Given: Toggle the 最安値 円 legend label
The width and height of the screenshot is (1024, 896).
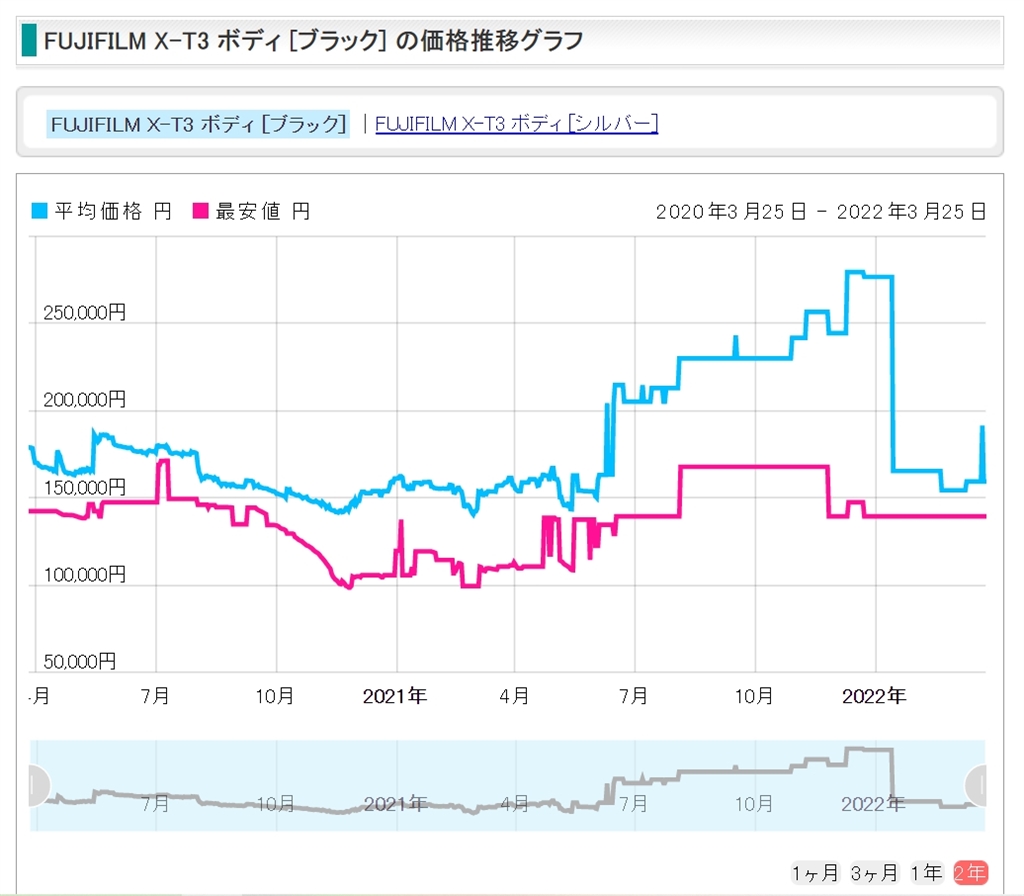Looking at the screenshot, I should (262, 211).
